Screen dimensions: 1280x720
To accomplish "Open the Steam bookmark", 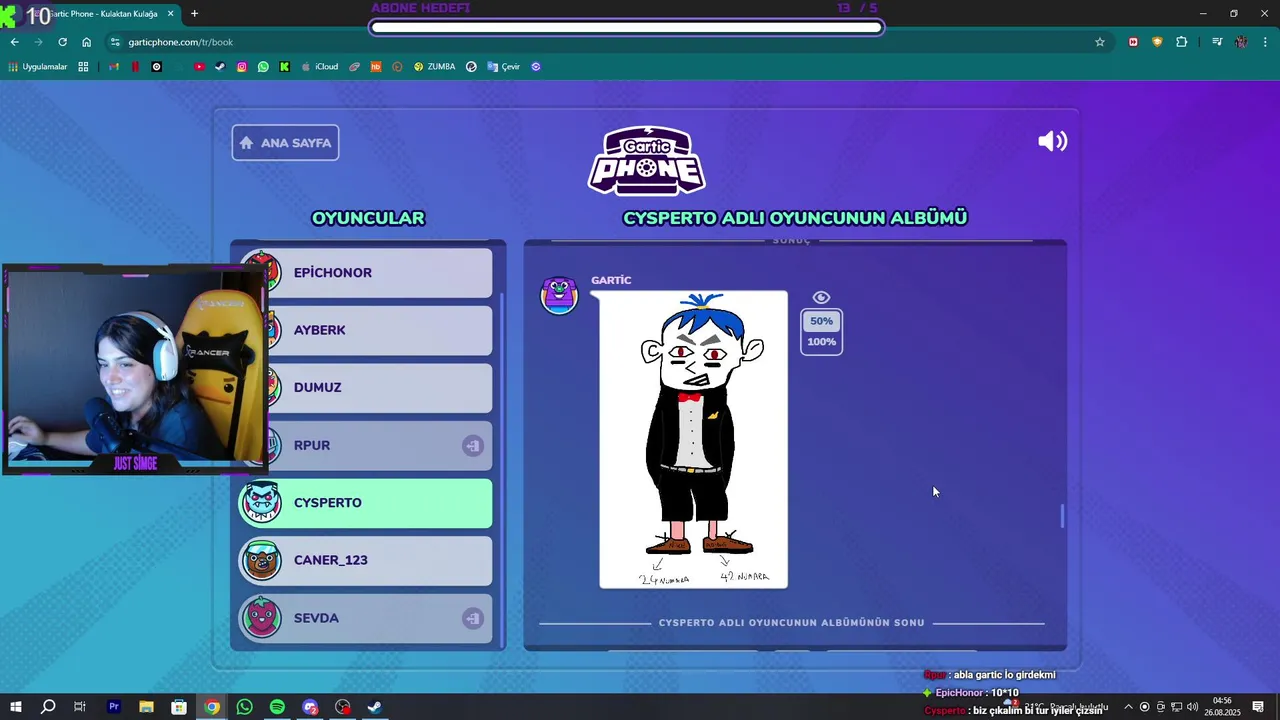I will coord(220,67).
